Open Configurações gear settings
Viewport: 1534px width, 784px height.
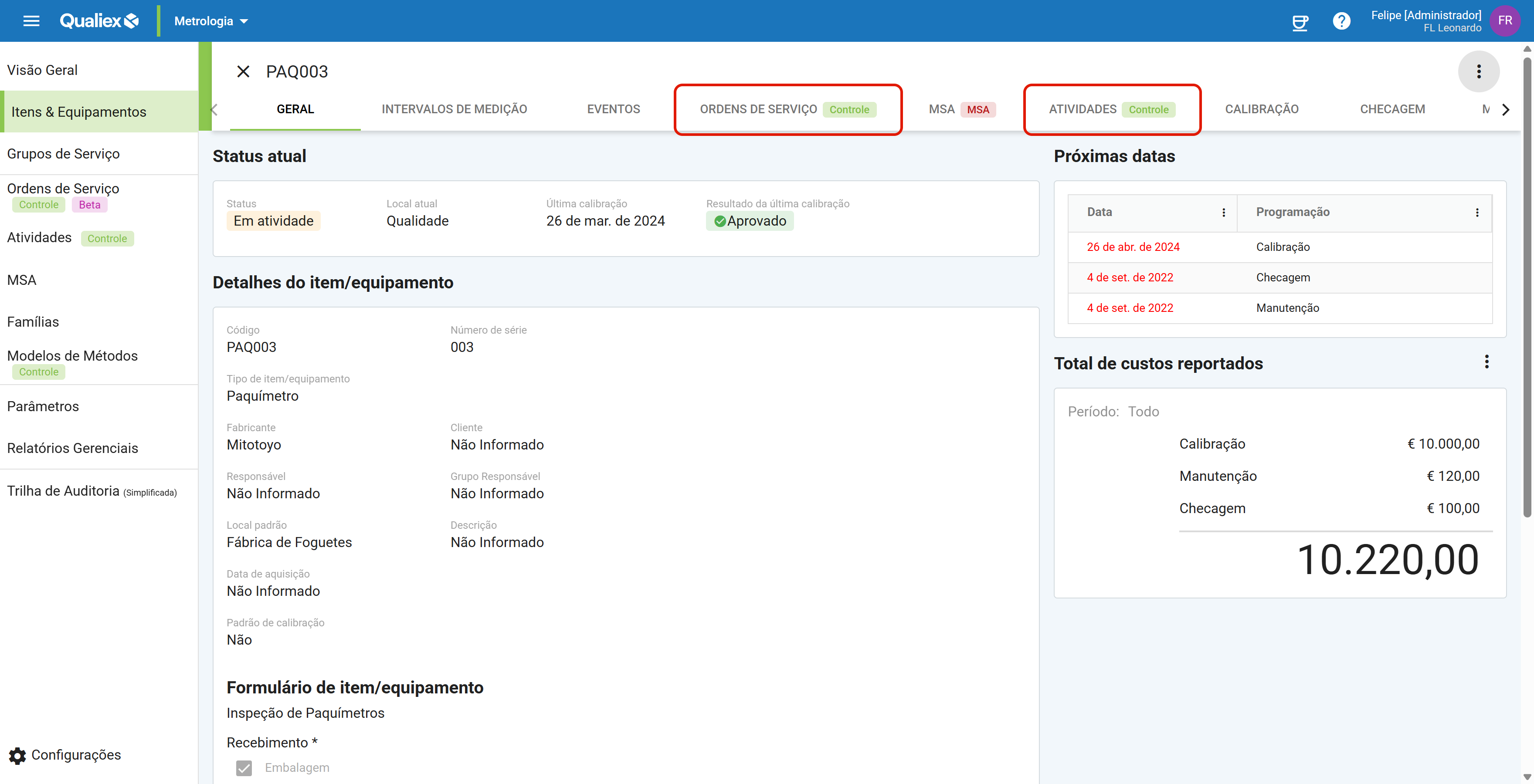[x=65, y=755]
